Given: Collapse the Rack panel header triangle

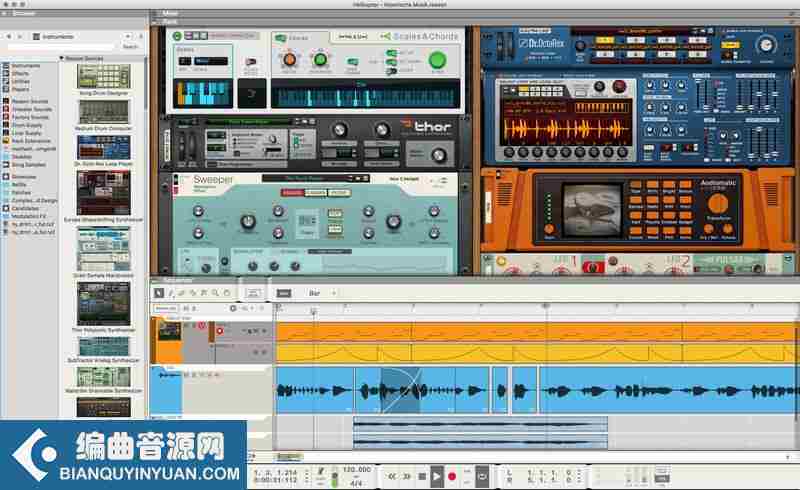Looking at the screenshot, I should tap(156, 21).
